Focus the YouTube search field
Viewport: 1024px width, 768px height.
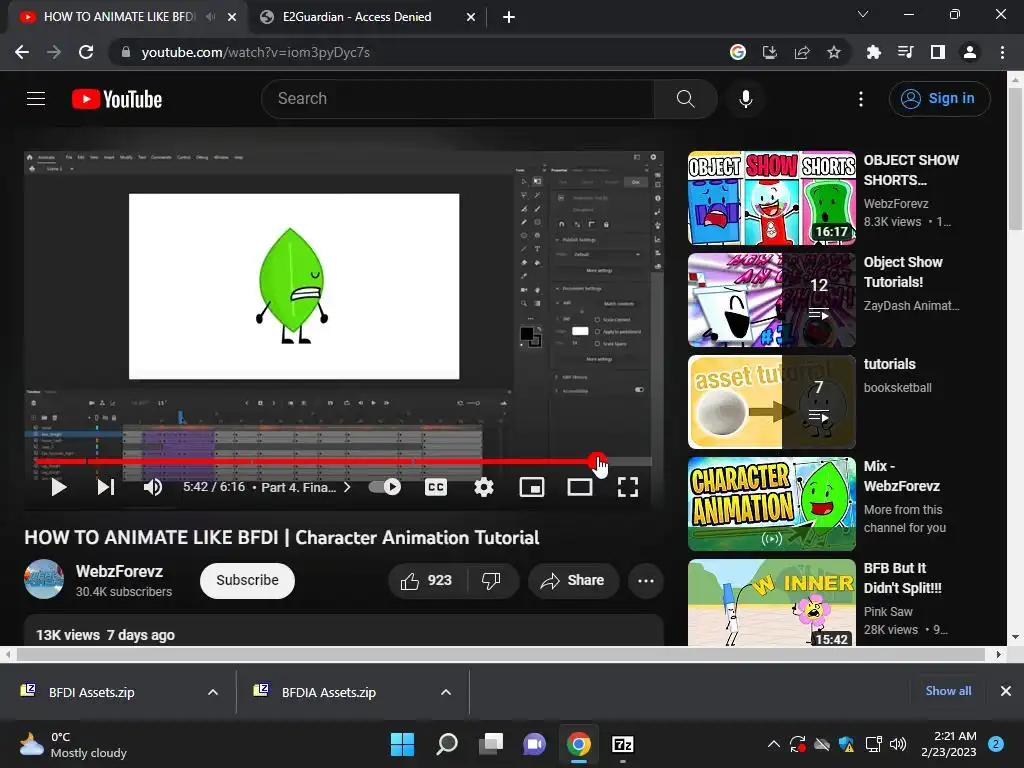click(457, 99)
